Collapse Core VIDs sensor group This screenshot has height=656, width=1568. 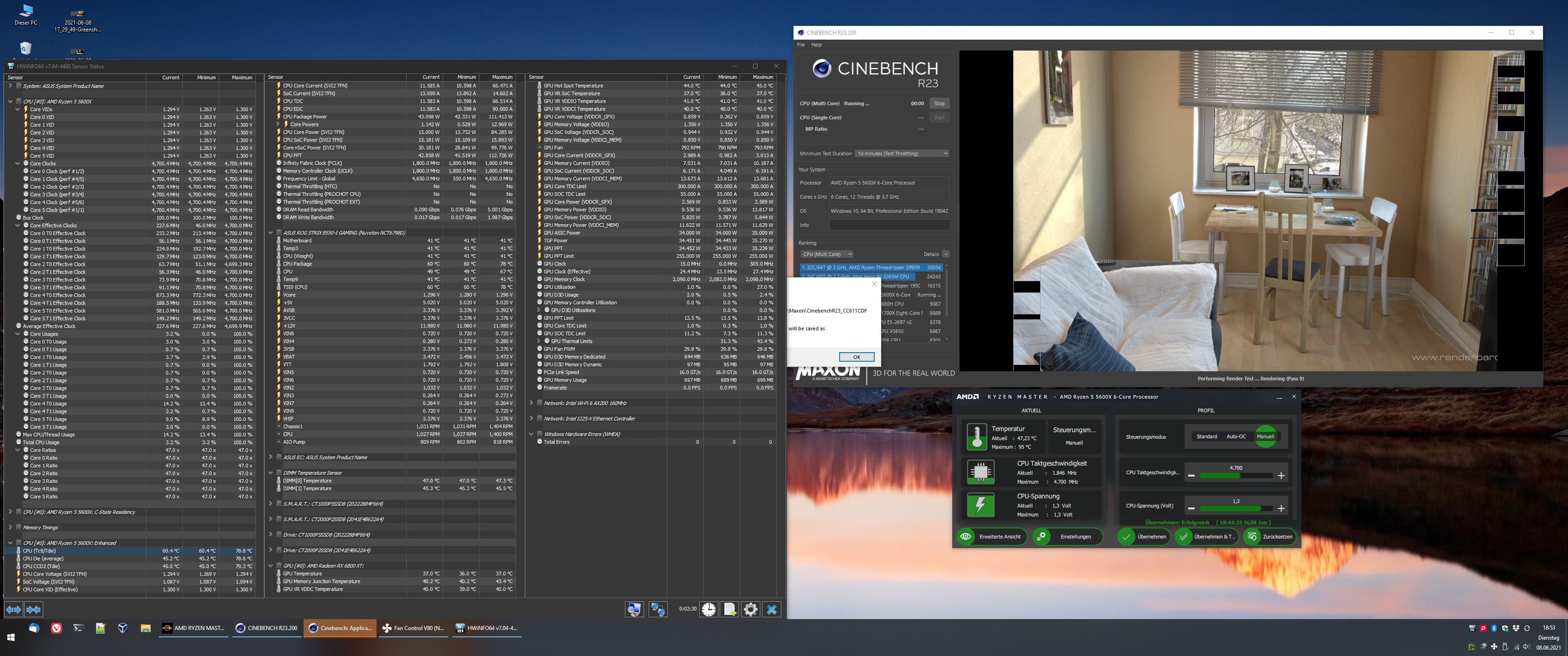pos(18,109)
